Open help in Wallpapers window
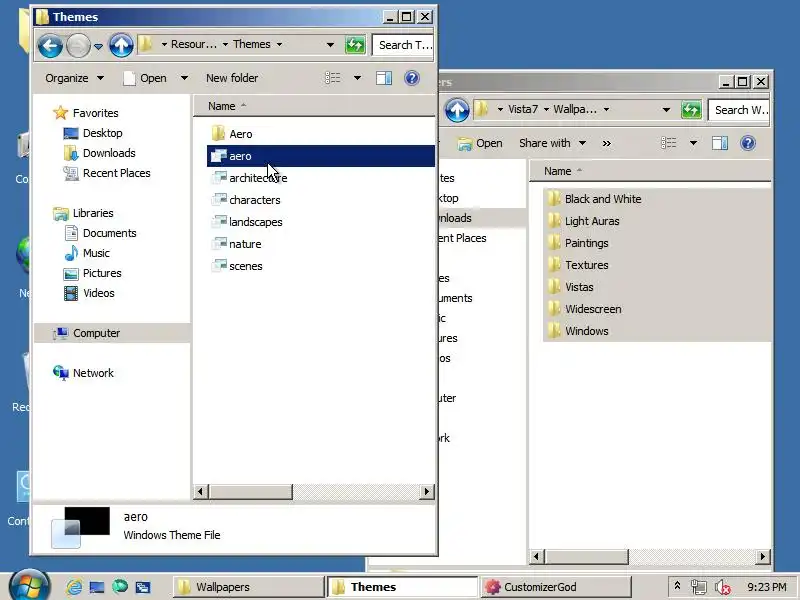This screenshot has width=800, height=600. pos(747,143)
